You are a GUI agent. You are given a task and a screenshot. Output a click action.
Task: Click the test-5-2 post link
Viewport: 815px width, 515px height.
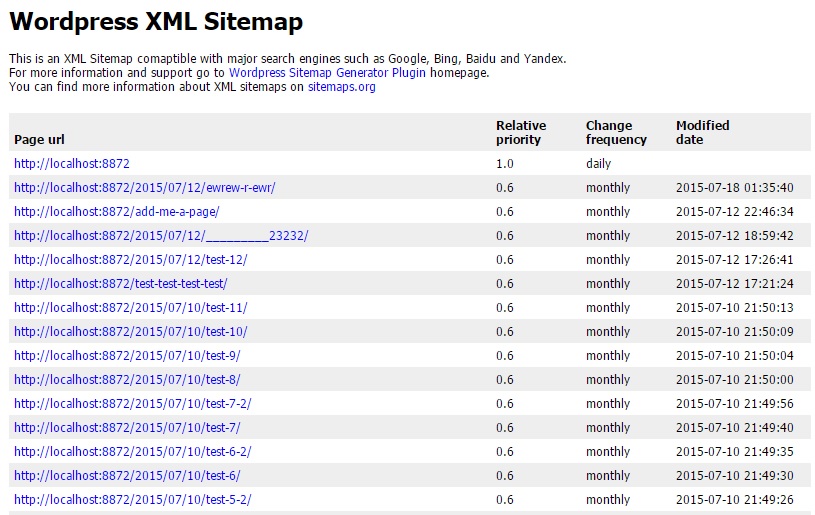[132, 500]
